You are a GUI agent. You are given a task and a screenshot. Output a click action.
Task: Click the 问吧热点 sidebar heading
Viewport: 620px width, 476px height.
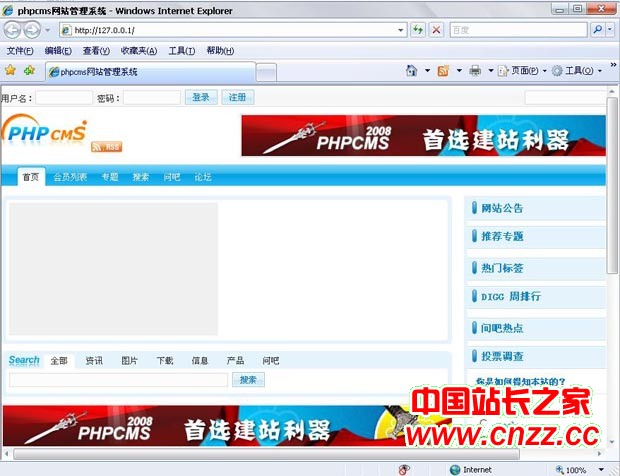(x=502, y=328)
